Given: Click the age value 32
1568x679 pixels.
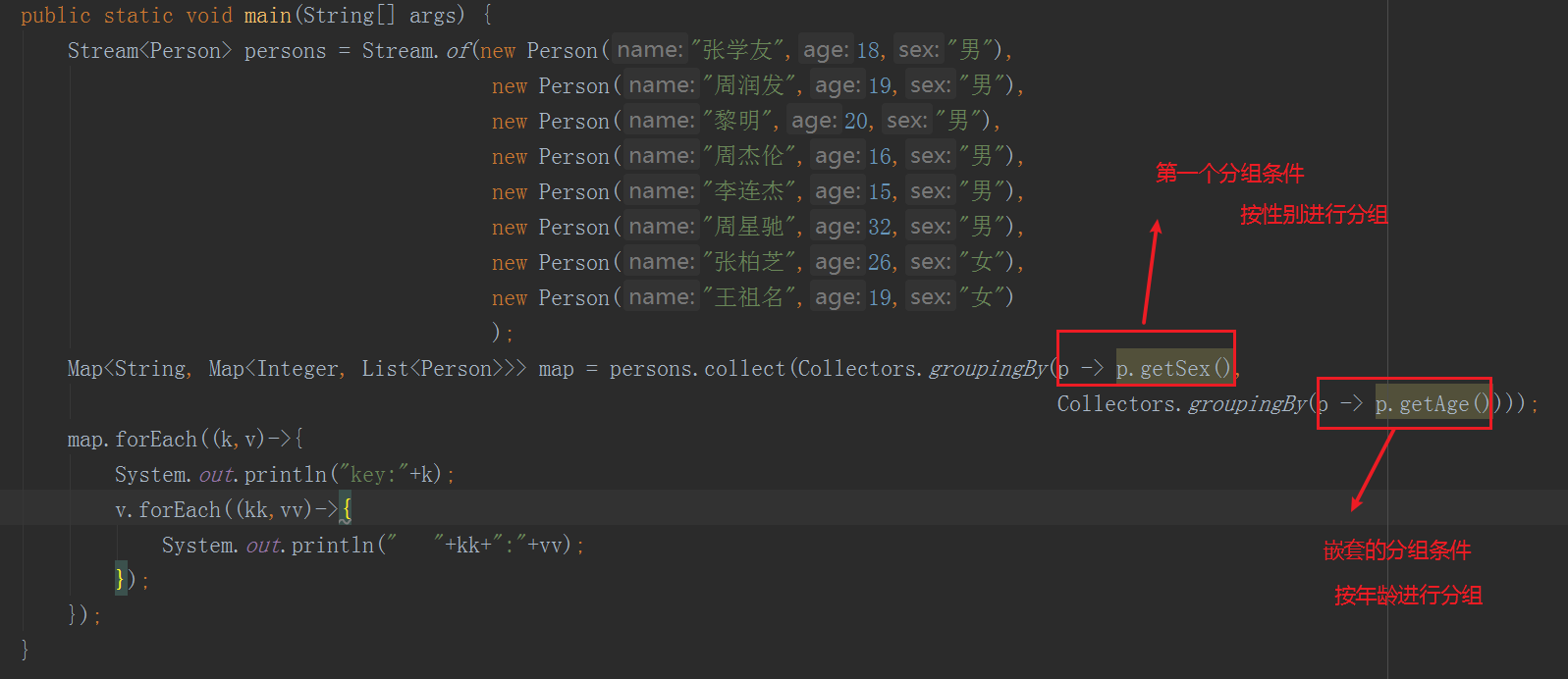Looking at the screenshot, I should click(880, 228).
